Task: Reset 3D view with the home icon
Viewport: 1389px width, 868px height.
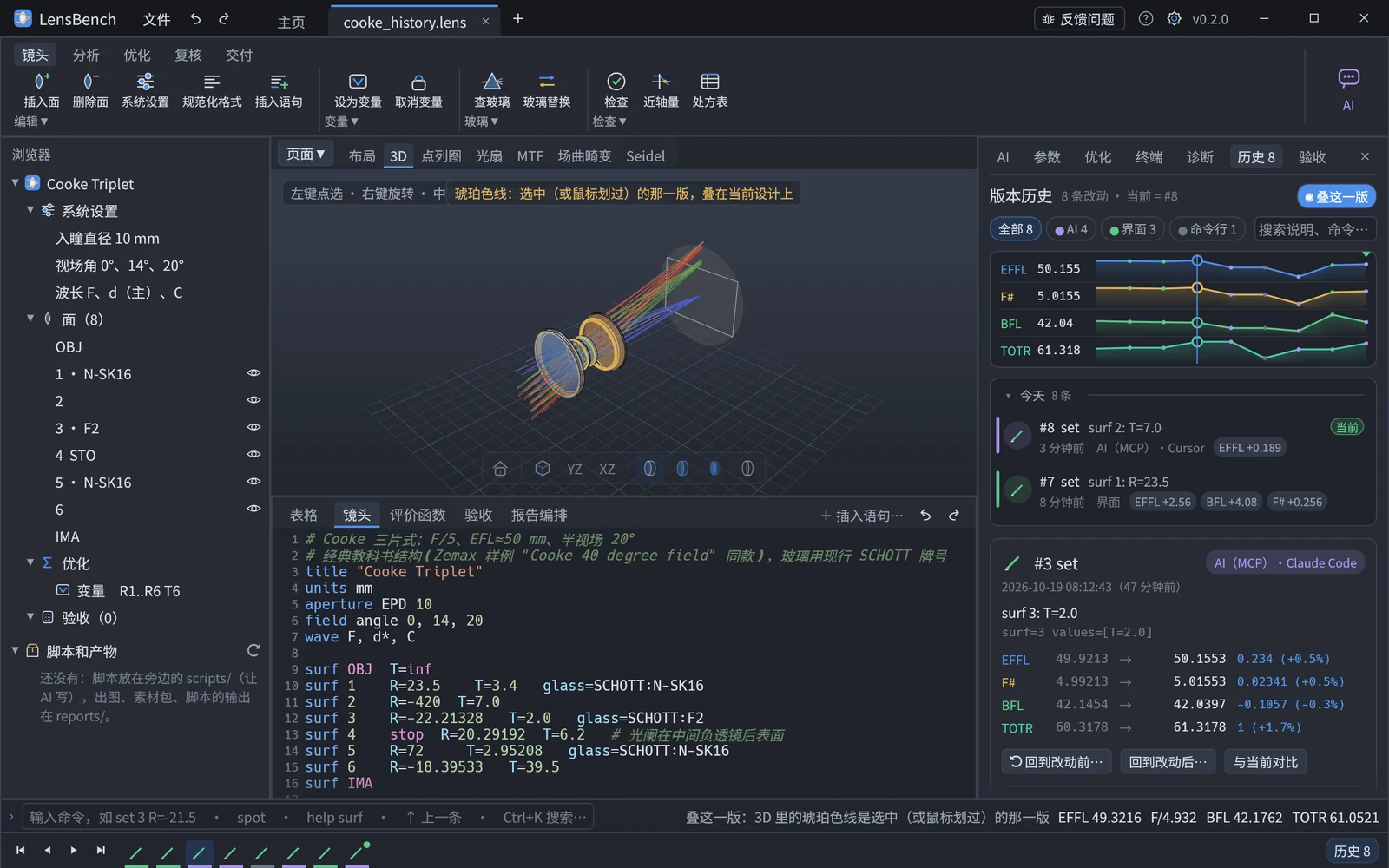Action: click(x=500, y=469)
